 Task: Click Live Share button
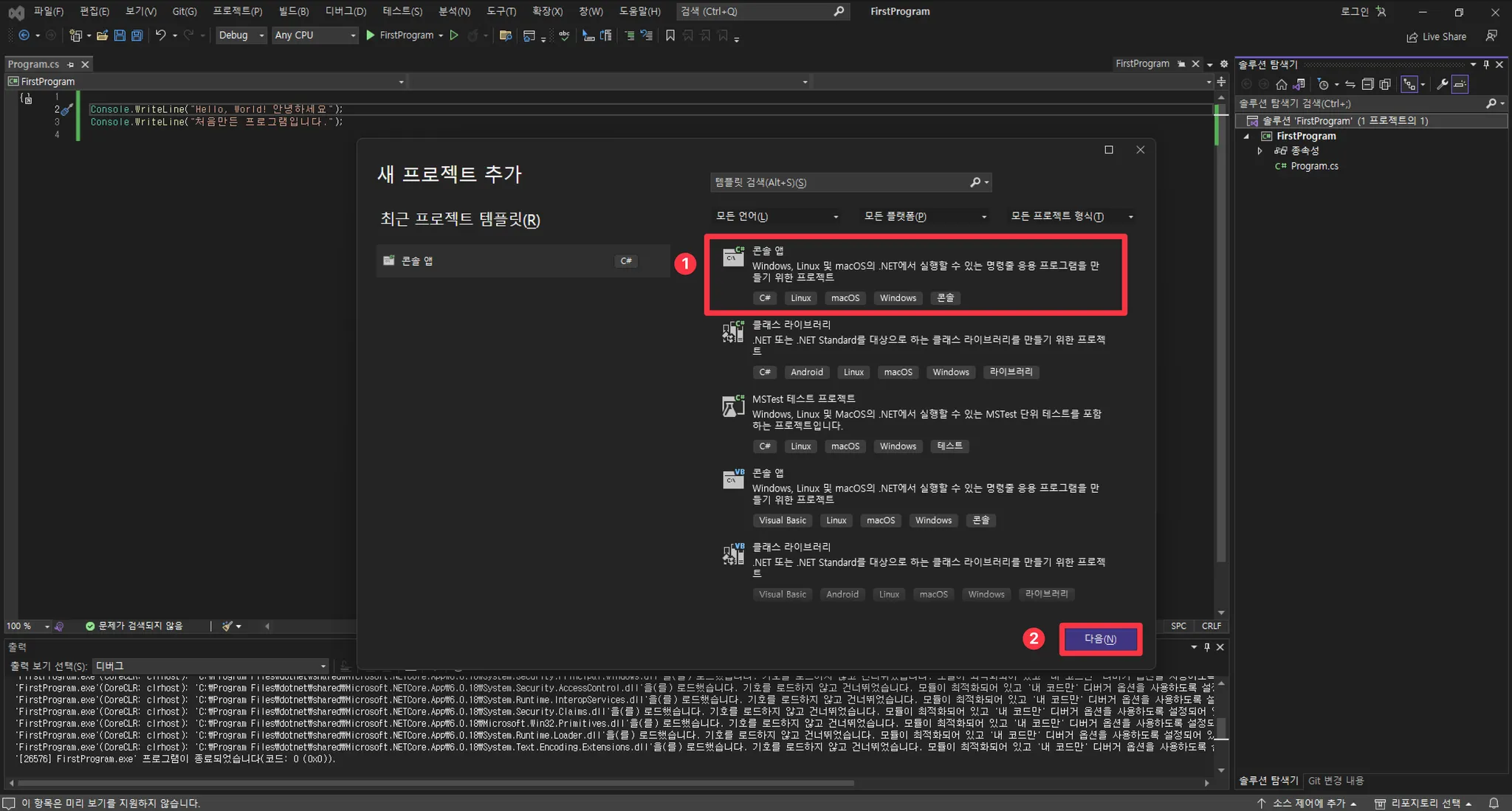pos(1436,36)
